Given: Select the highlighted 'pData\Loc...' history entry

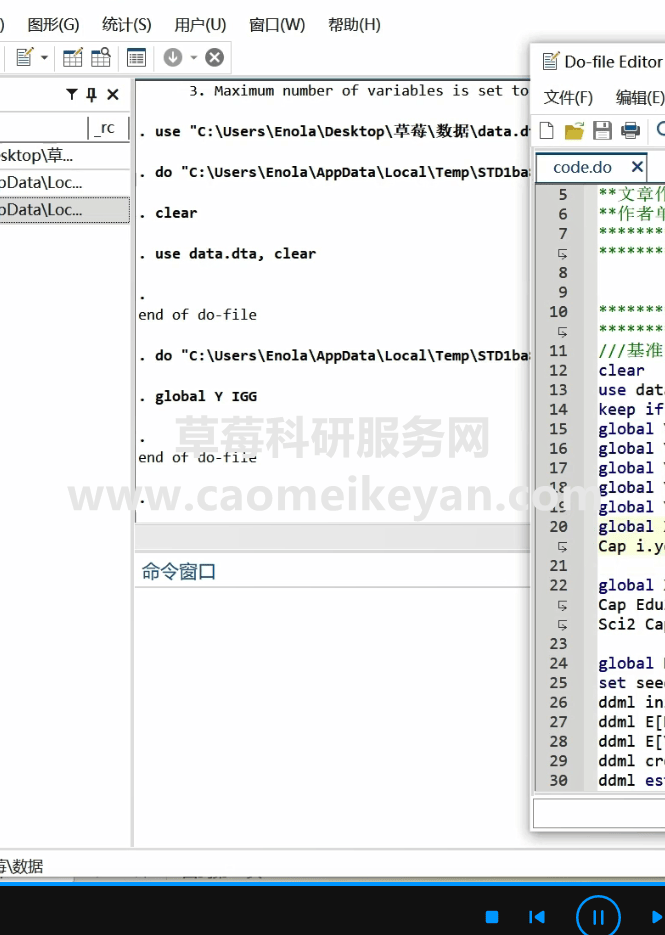Looking at the screenshot, I should [64, 210].
